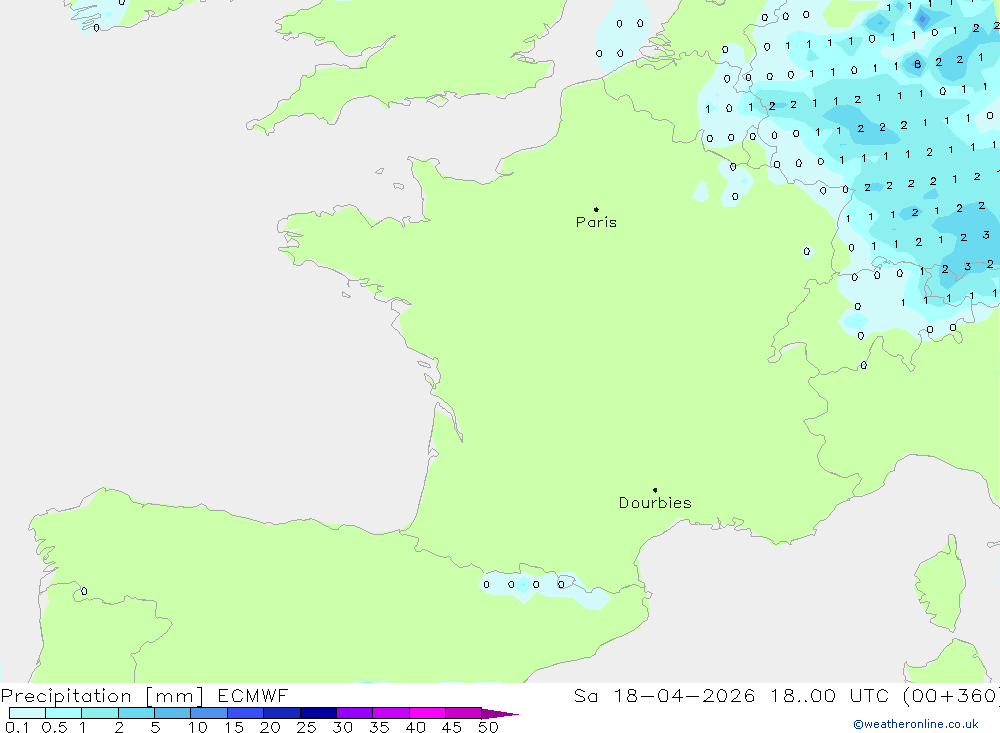Select the 2 mm legend color swatch
This screenshot has width=1000, height=733.
[136, 713]
